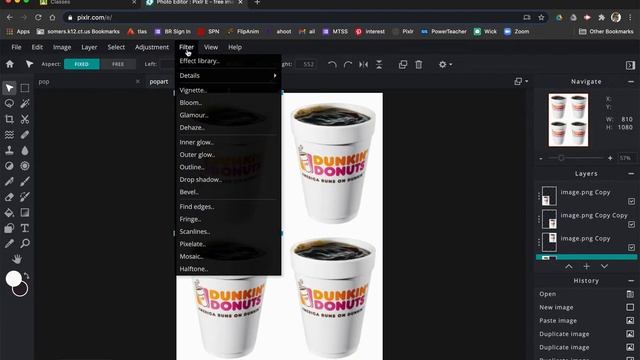
Task: Click the Pixlr home icon
Action: pyautogui.click(x=9, y=64)
